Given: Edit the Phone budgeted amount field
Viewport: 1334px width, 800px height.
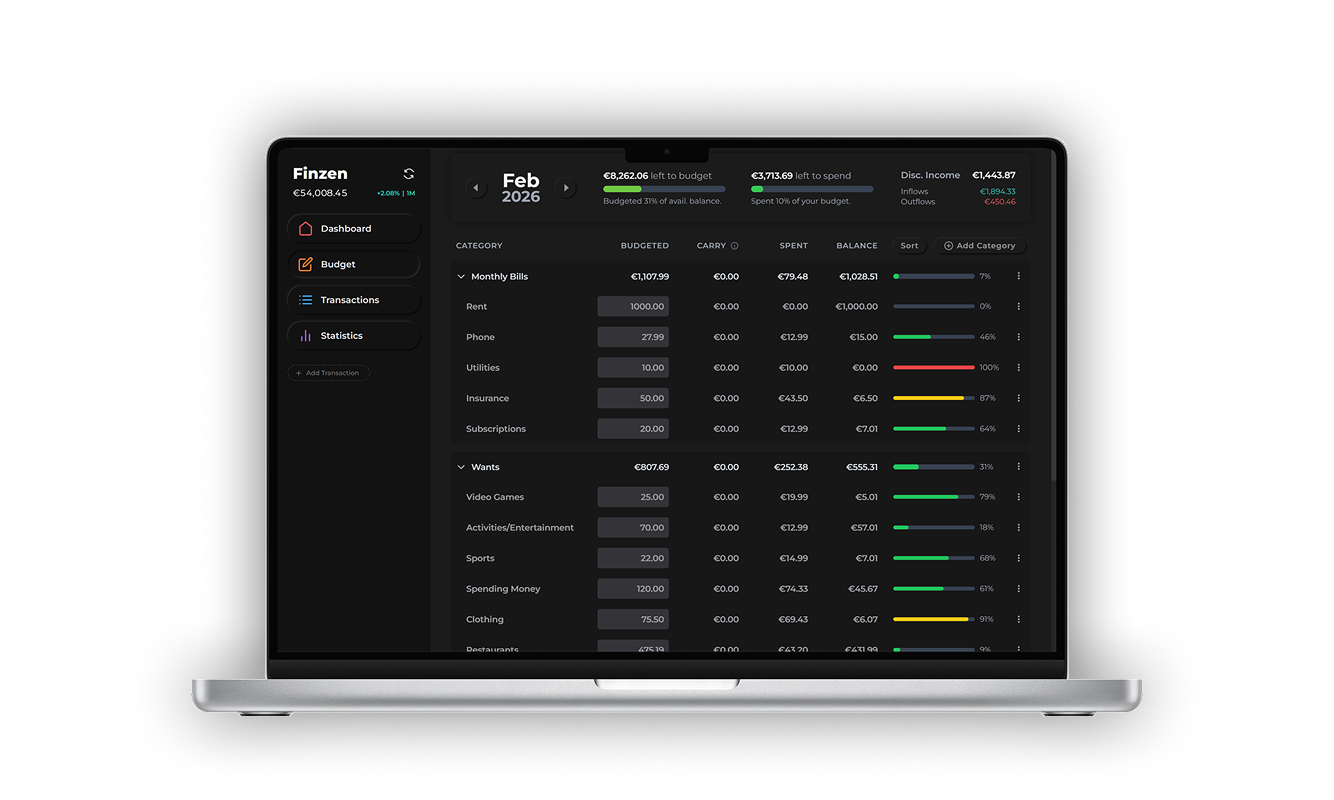Looking at the screenshot, I should click(x=633, y=338).
